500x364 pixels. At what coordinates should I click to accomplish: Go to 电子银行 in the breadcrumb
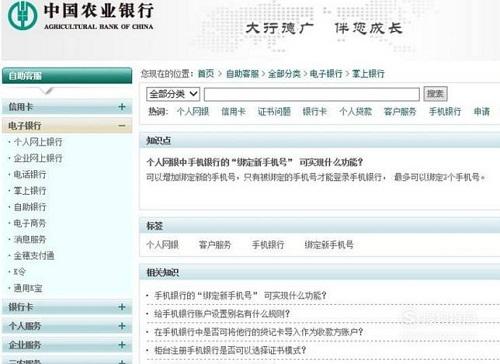pos(326,73)
